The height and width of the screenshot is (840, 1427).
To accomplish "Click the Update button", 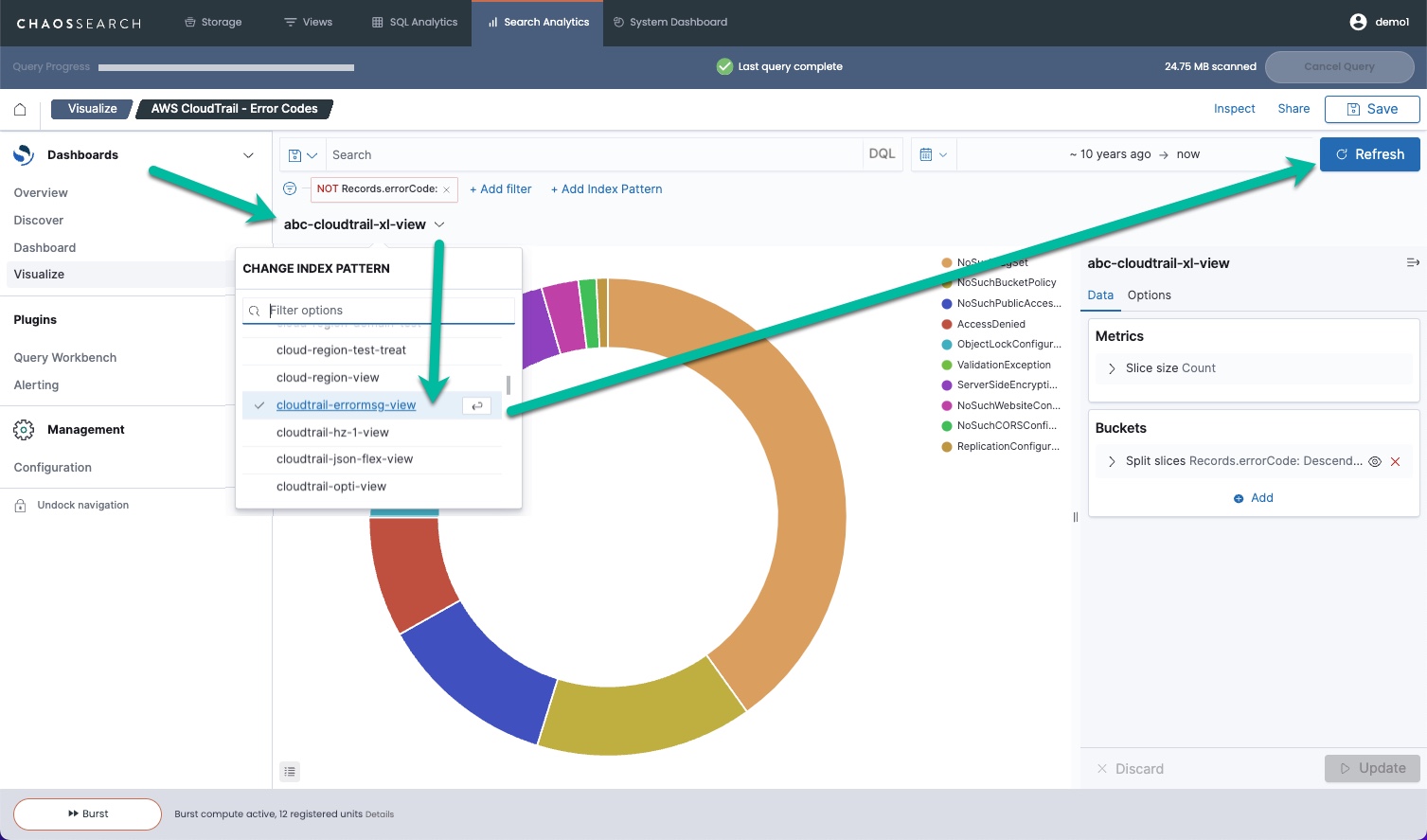I will click(1372, 768).
